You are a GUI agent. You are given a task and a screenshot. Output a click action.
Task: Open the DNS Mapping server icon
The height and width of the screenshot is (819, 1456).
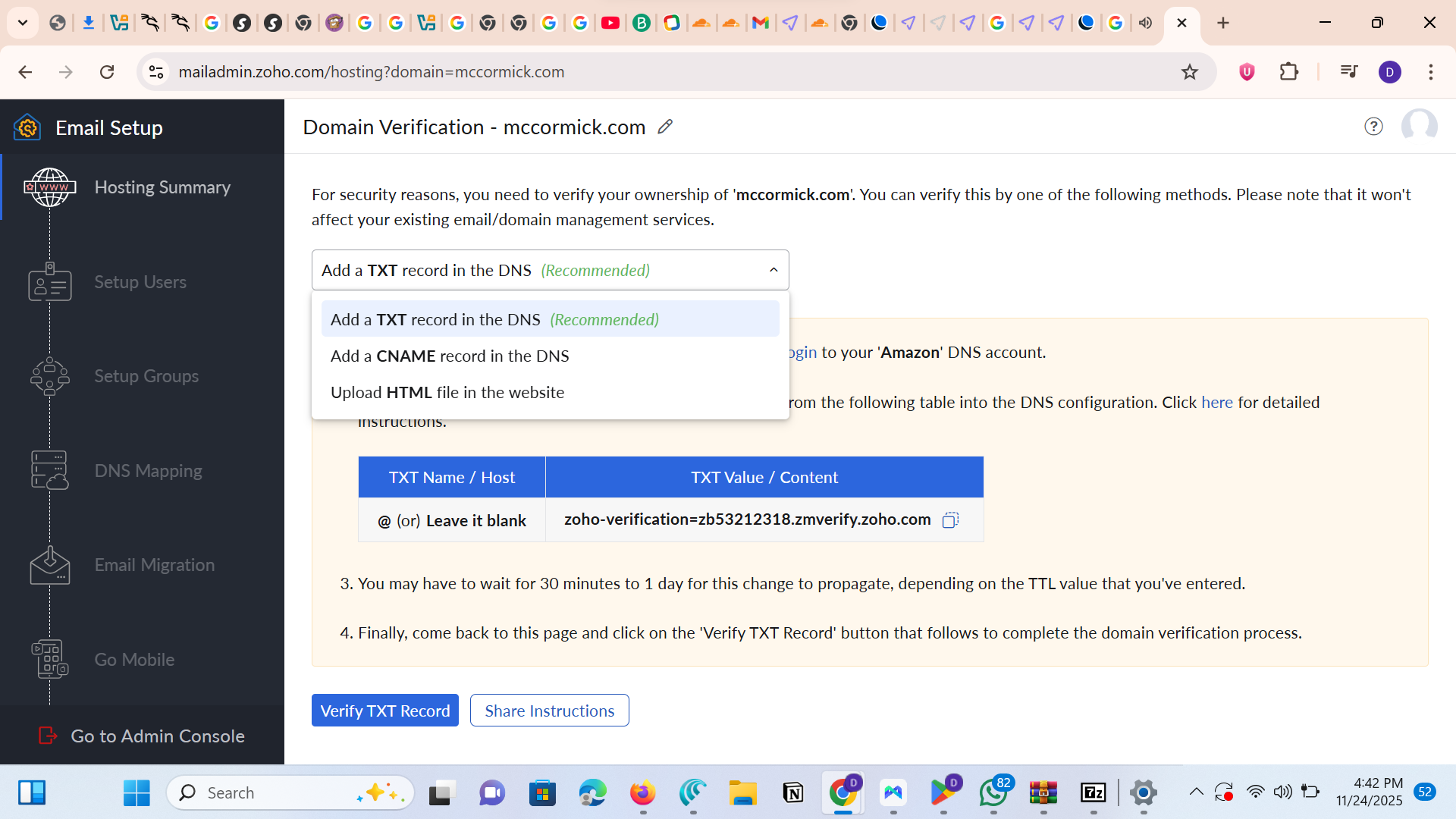click(x=50, y=470)
